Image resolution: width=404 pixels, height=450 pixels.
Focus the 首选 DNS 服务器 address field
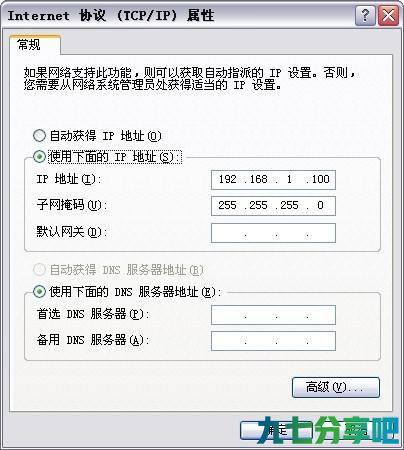click(x=273, y=315)
